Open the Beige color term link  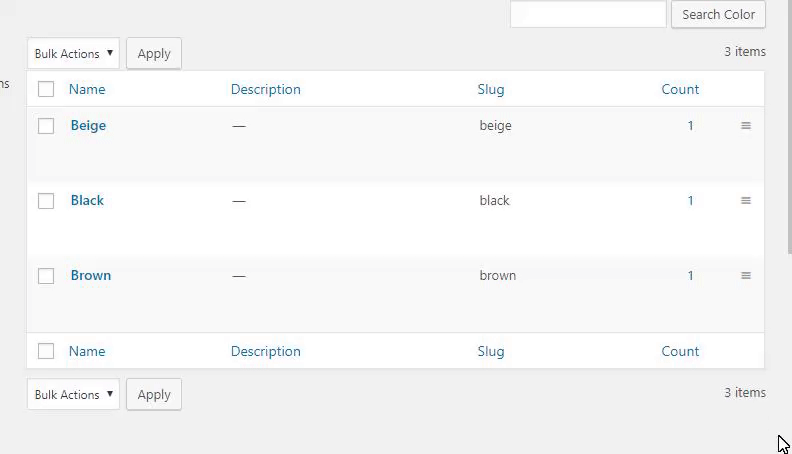[x=88, y=126]
